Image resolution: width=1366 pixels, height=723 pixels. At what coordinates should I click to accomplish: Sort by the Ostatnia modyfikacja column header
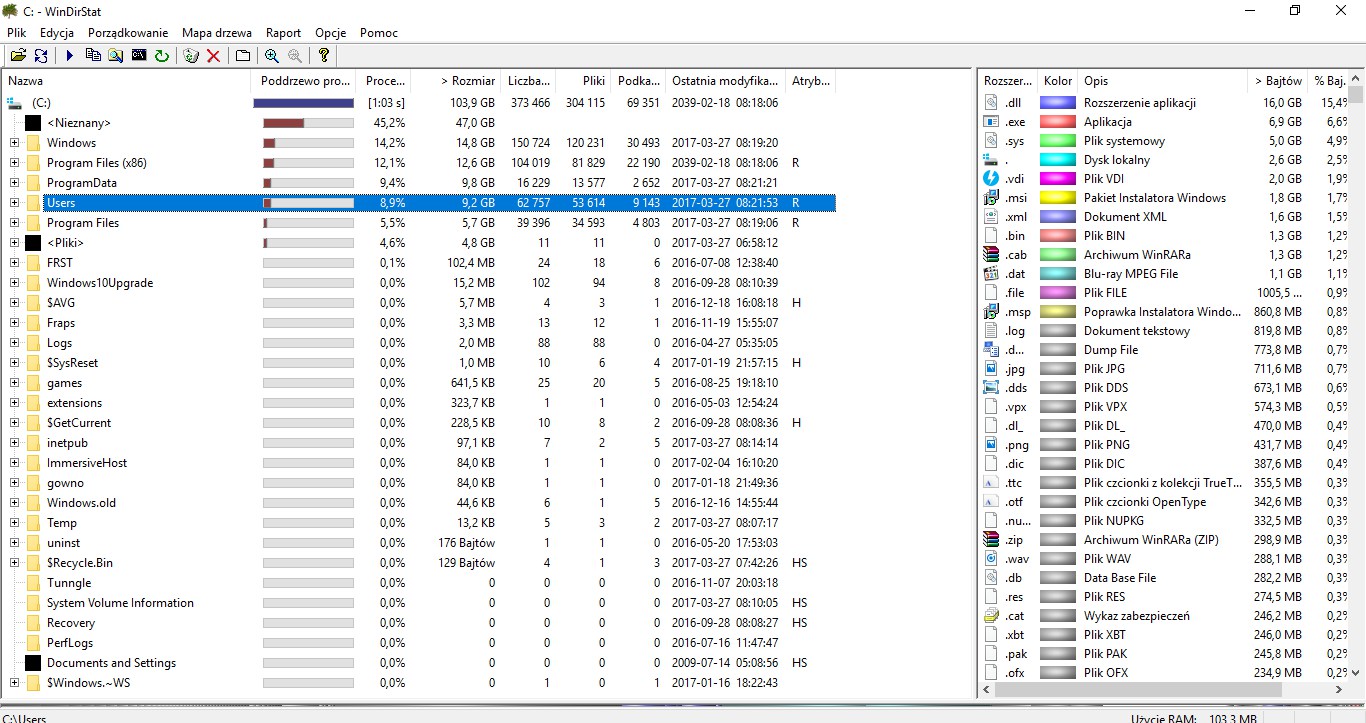click(x=726, y=81)
